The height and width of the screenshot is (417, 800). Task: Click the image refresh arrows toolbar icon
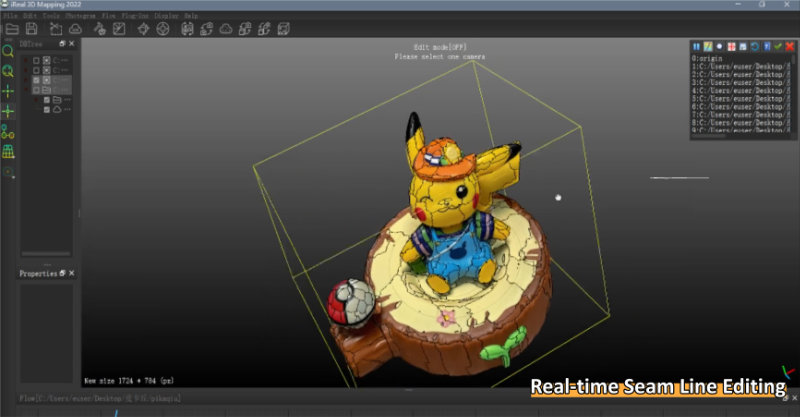point(207,29)
